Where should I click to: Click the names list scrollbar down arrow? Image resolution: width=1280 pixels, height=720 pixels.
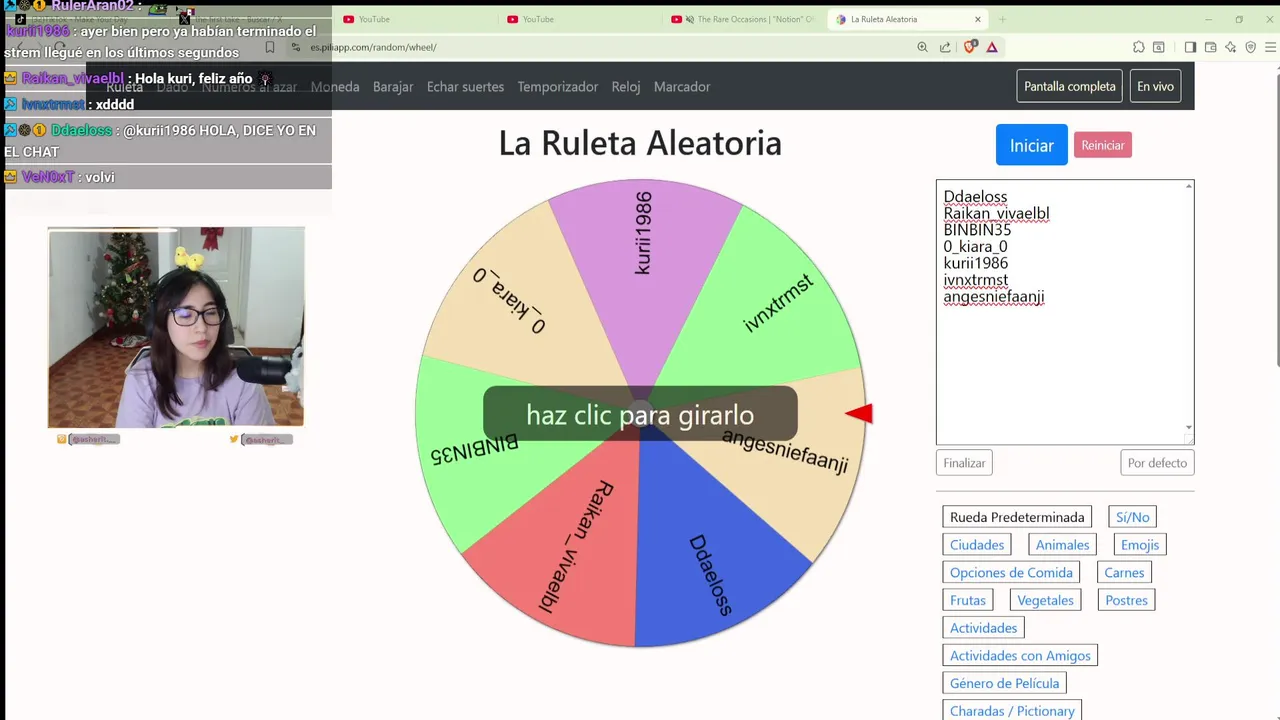1189,428
